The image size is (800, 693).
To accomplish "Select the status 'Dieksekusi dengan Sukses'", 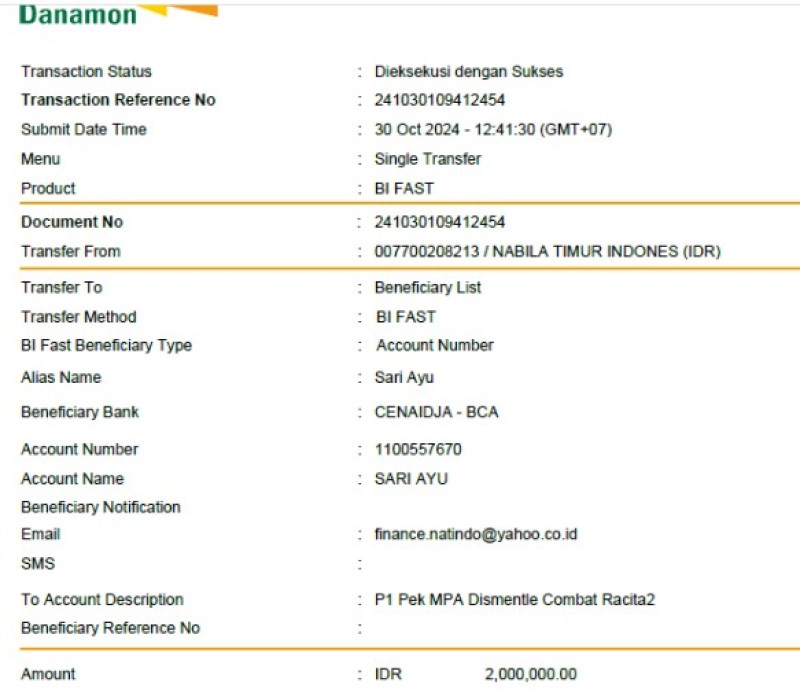I will [468, 71].
